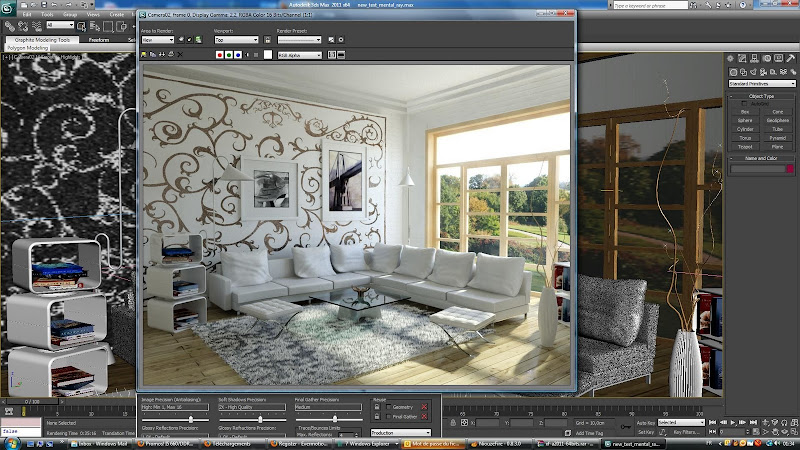
Task: Tick the AutoGrid checkbox
Action: (744, 104)
